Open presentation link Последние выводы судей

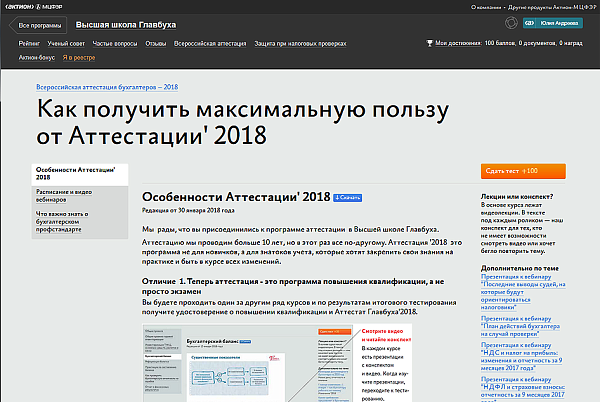(523, 292)
